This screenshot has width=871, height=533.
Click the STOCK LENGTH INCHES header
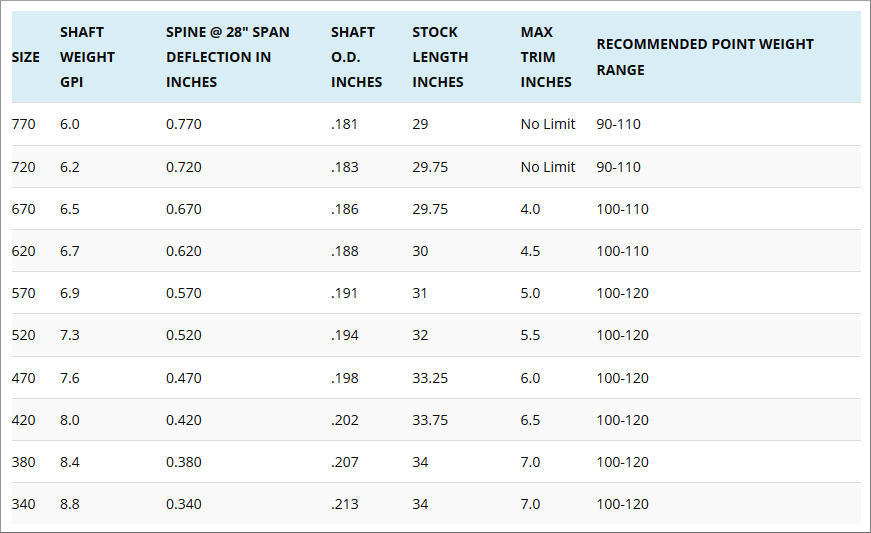440,57
